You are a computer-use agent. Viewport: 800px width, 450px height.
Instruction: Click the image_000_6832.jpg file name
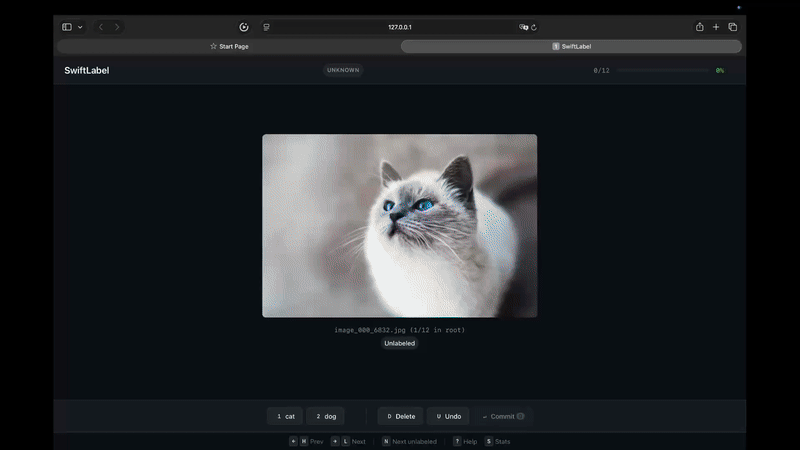(x=370, y=330)
